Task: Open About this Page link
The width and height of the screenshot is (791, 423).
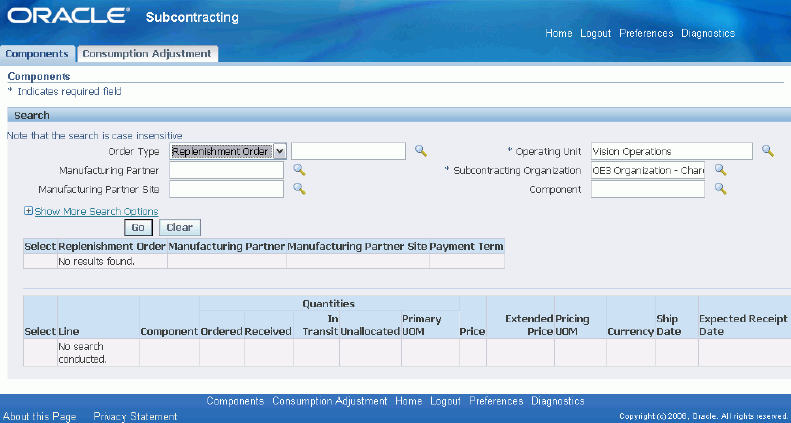Action: click(x=40, y=416)
